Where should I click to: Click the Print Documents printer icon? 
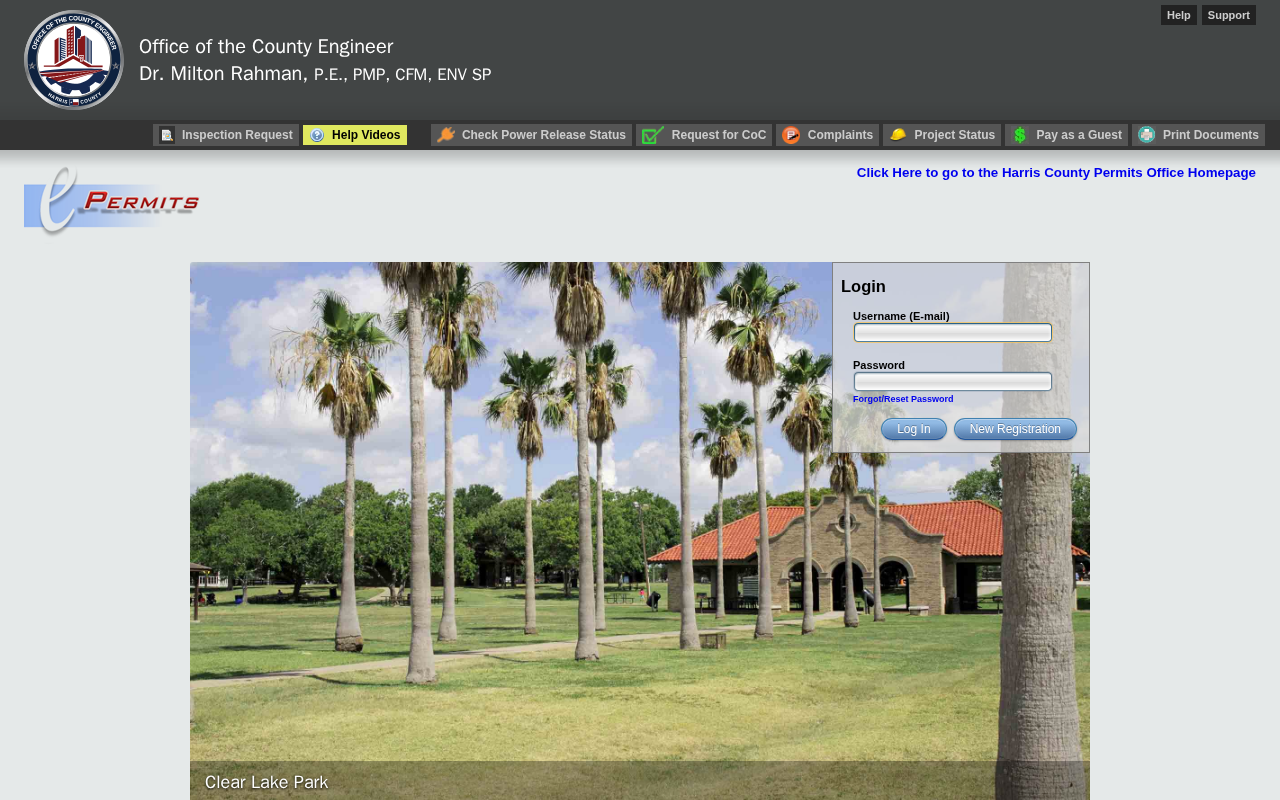pos(1147,135)
